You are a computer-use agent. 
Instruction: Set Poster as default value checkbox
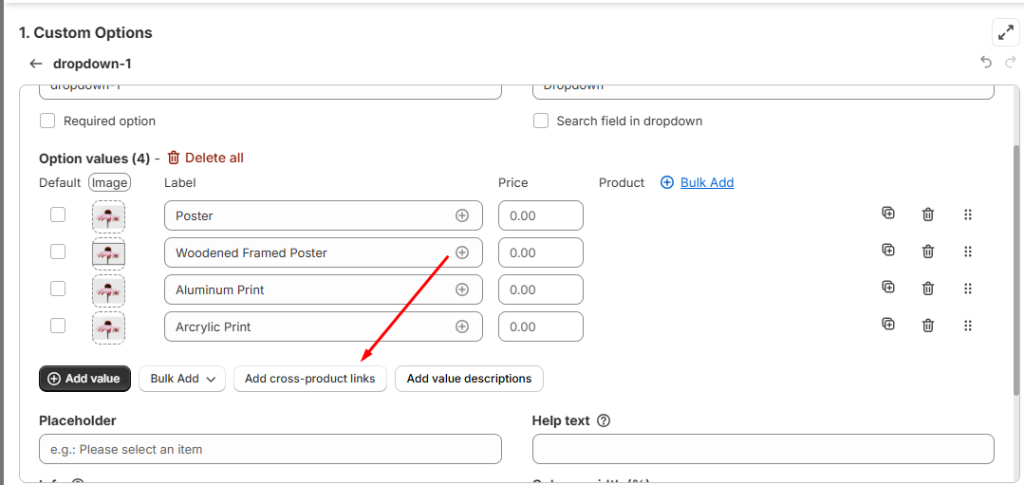pyautogui.click(x=58, y=215)
